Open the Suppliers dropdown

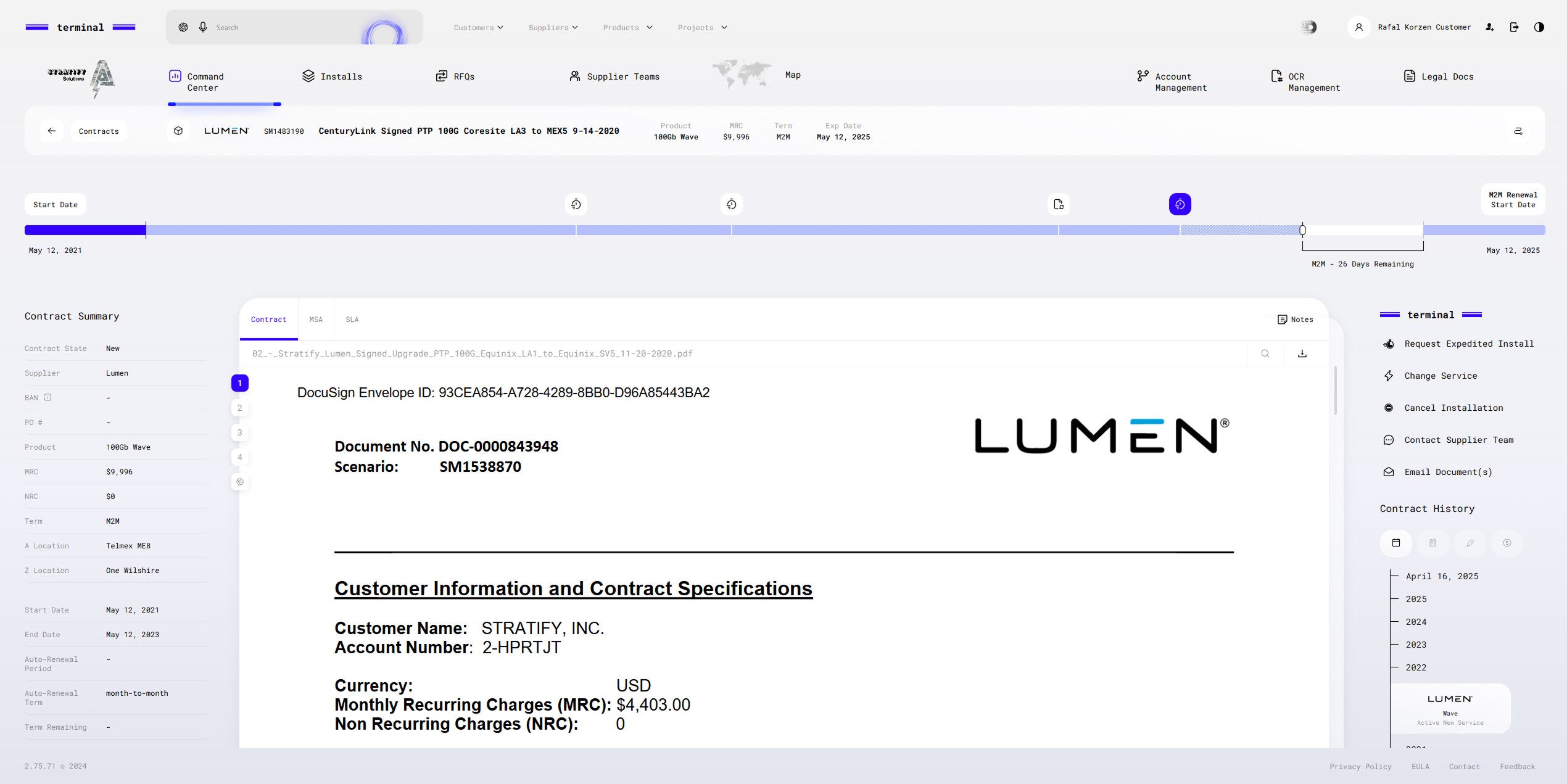[552, 27]
